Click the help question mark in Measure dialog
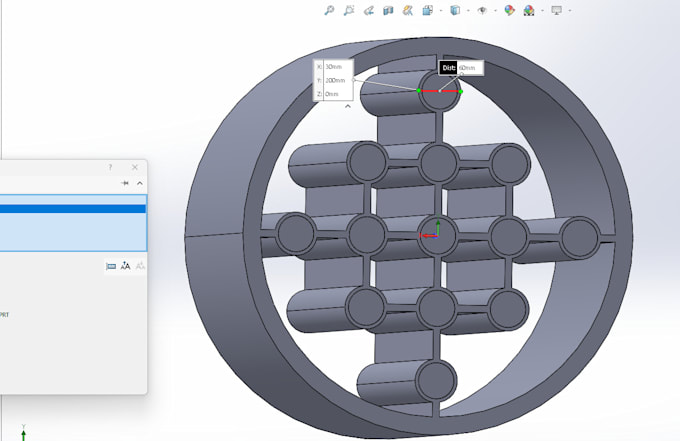This screenshot has height=441, width=680. tap(110, 167)
